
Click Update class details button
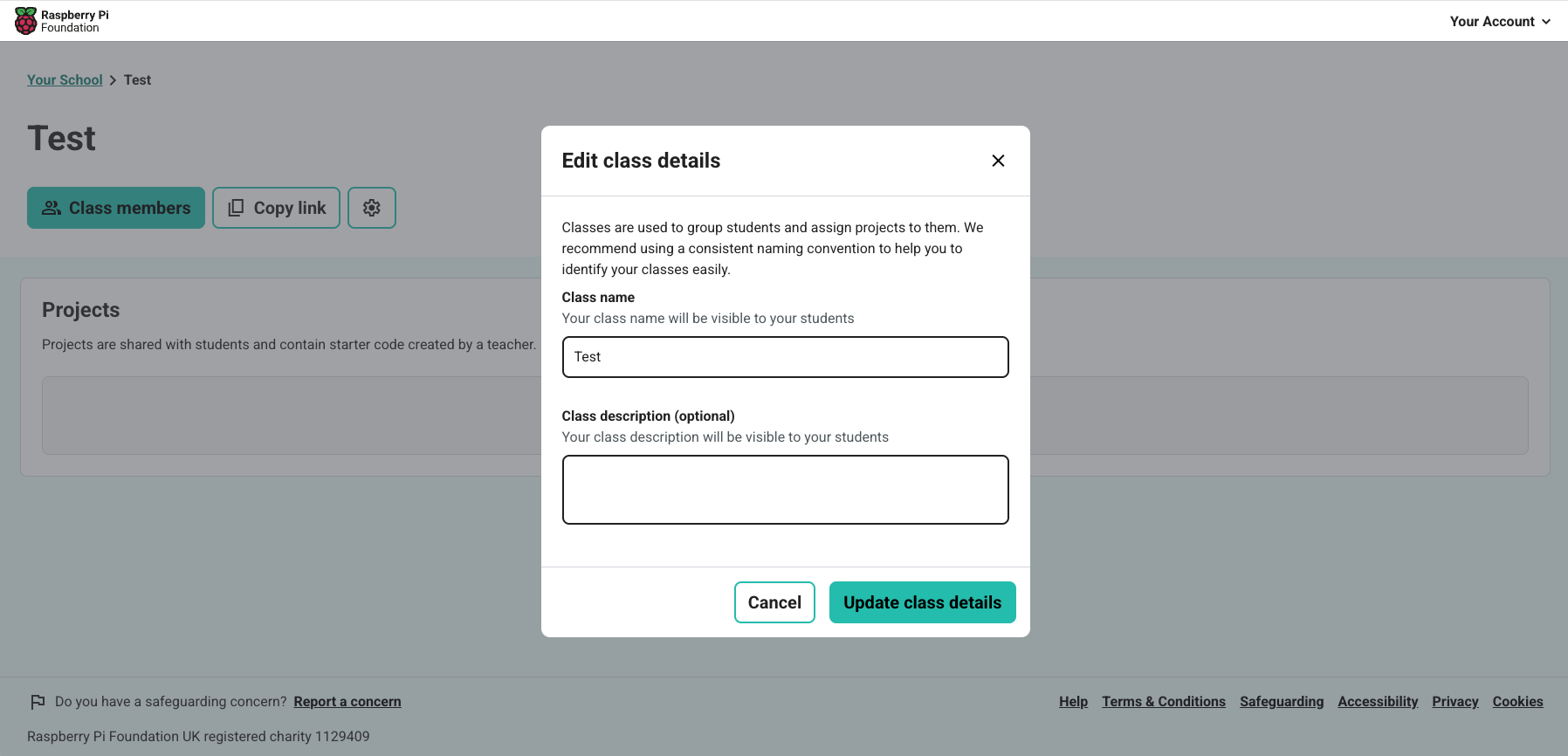coord(922,602)
